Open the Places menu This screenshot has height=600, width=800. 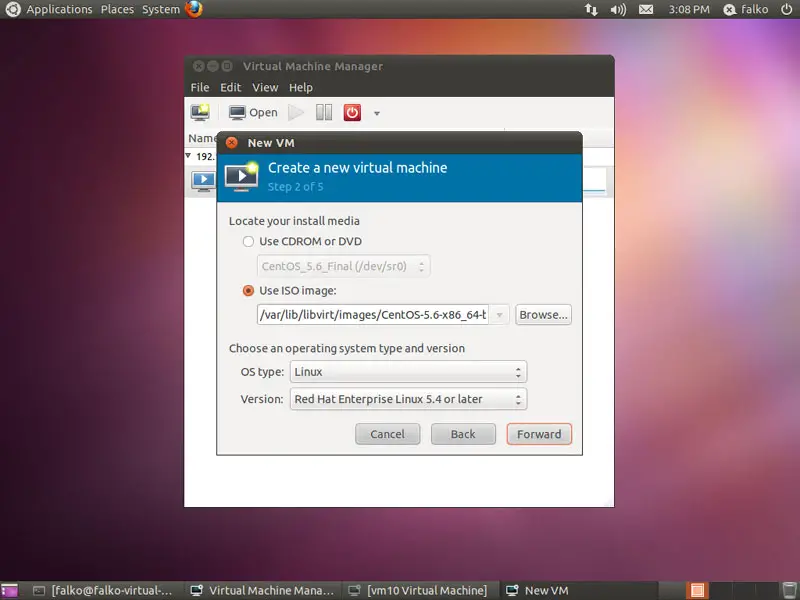pyautogui.click(x=117, y=9)
